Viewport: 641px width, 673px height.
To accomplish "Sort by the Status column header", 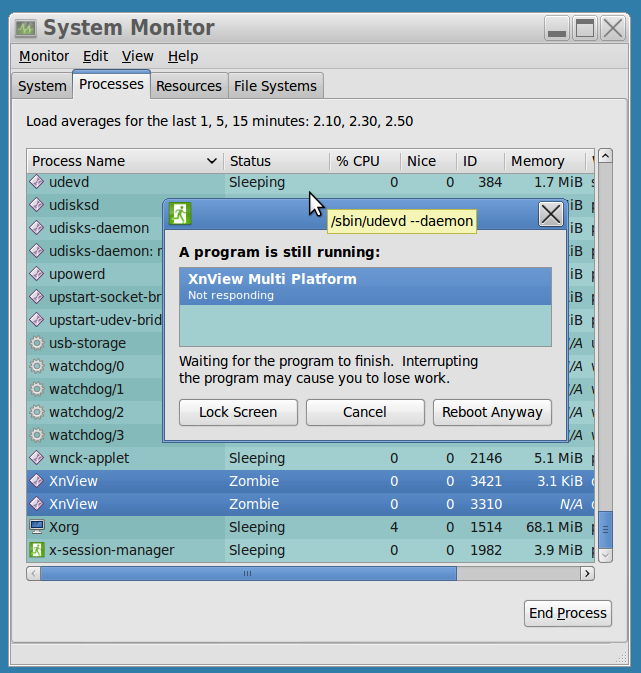I will [276, 161].
